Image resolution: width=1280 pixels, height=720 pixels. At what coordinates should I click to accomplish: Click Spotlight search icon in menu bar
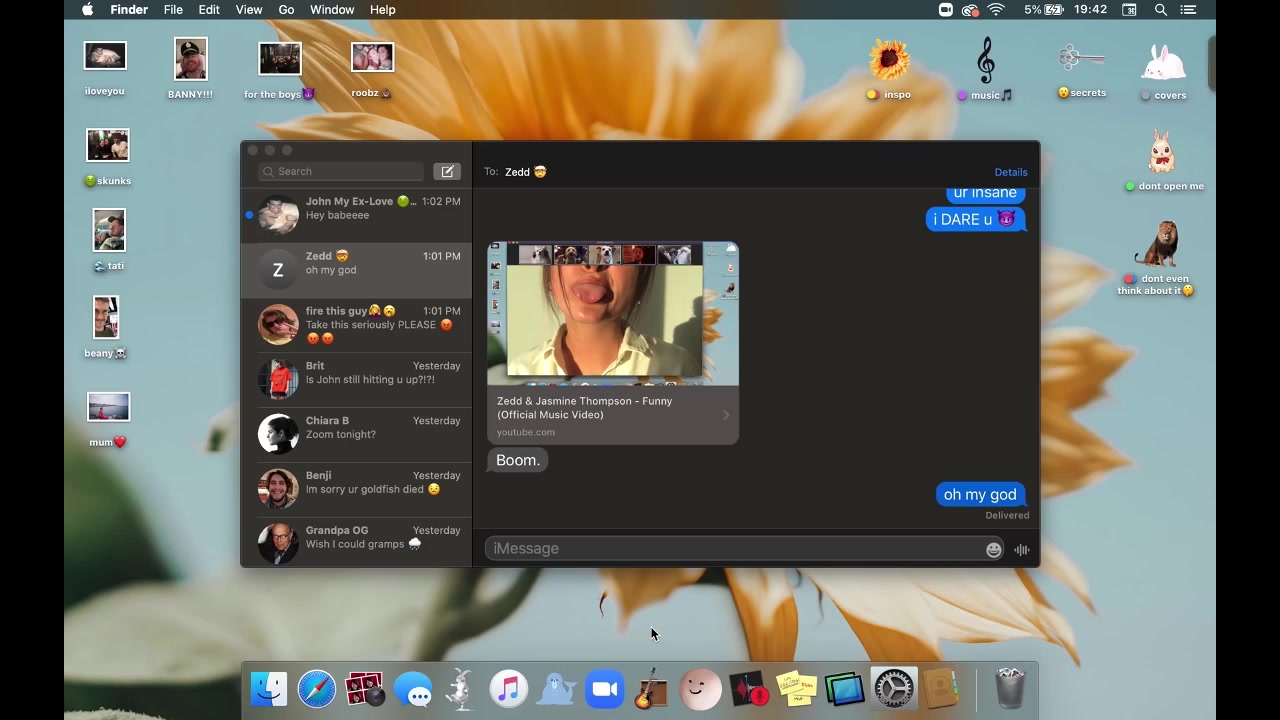tap(1160, 10)
